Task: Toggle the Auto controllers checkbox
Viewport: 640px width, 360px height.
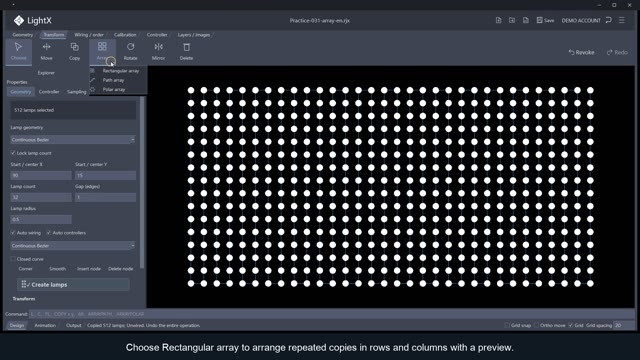Action: click(49, 233)
